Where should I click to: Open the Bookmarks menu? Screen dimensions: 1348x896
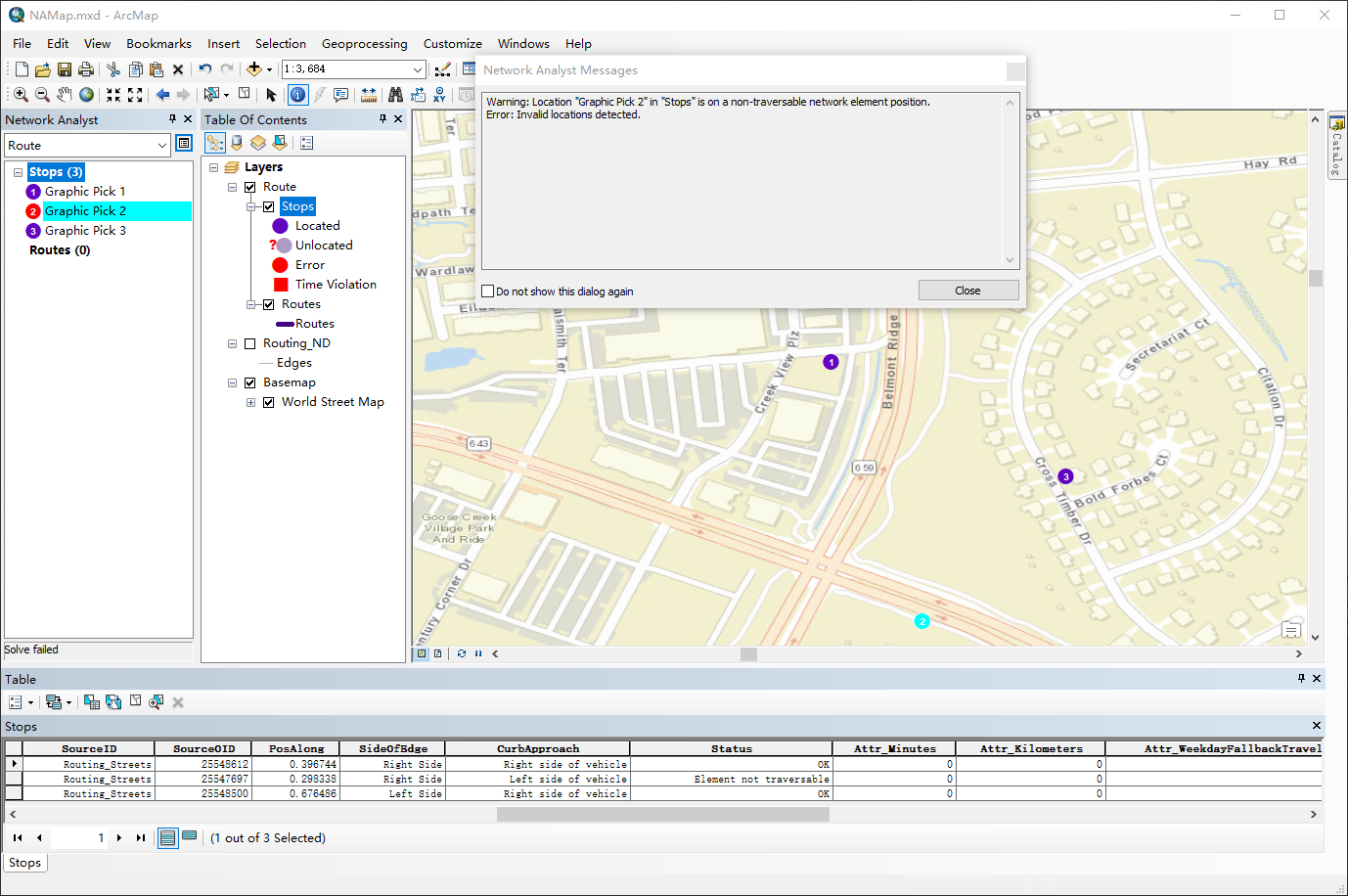[158, 44]
